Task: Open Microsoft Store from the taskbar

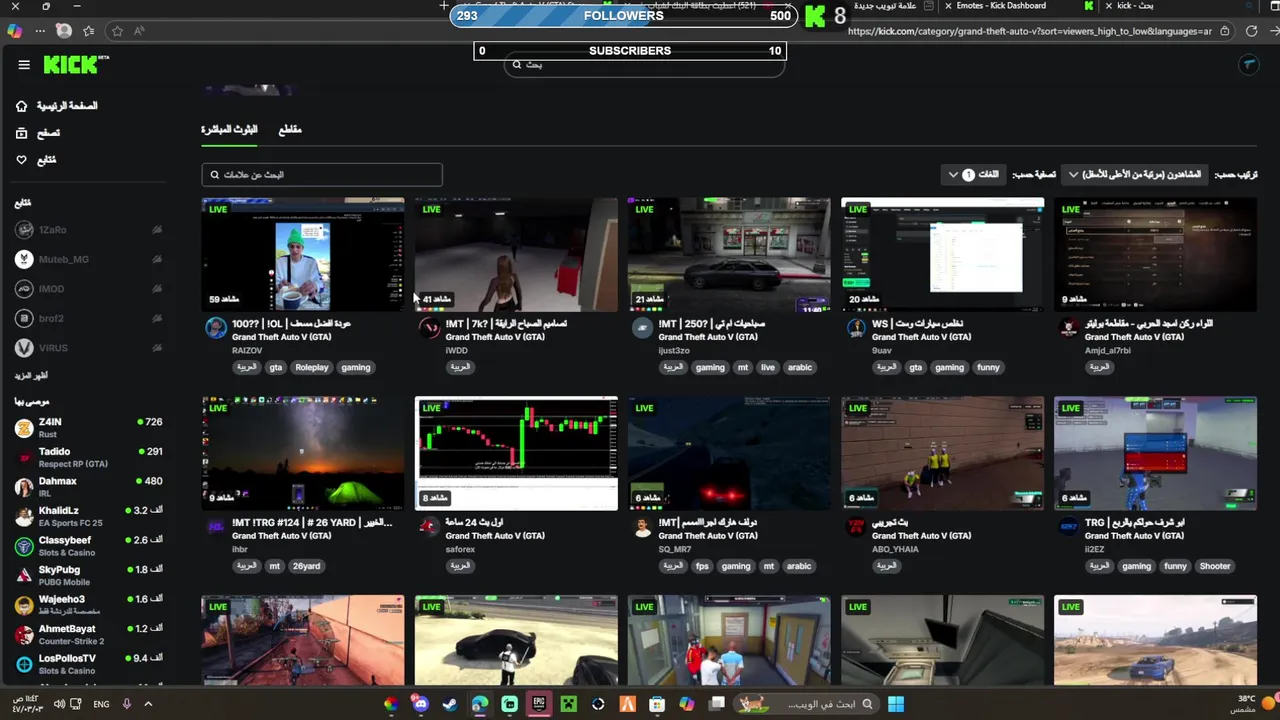Action: (657, 704)
